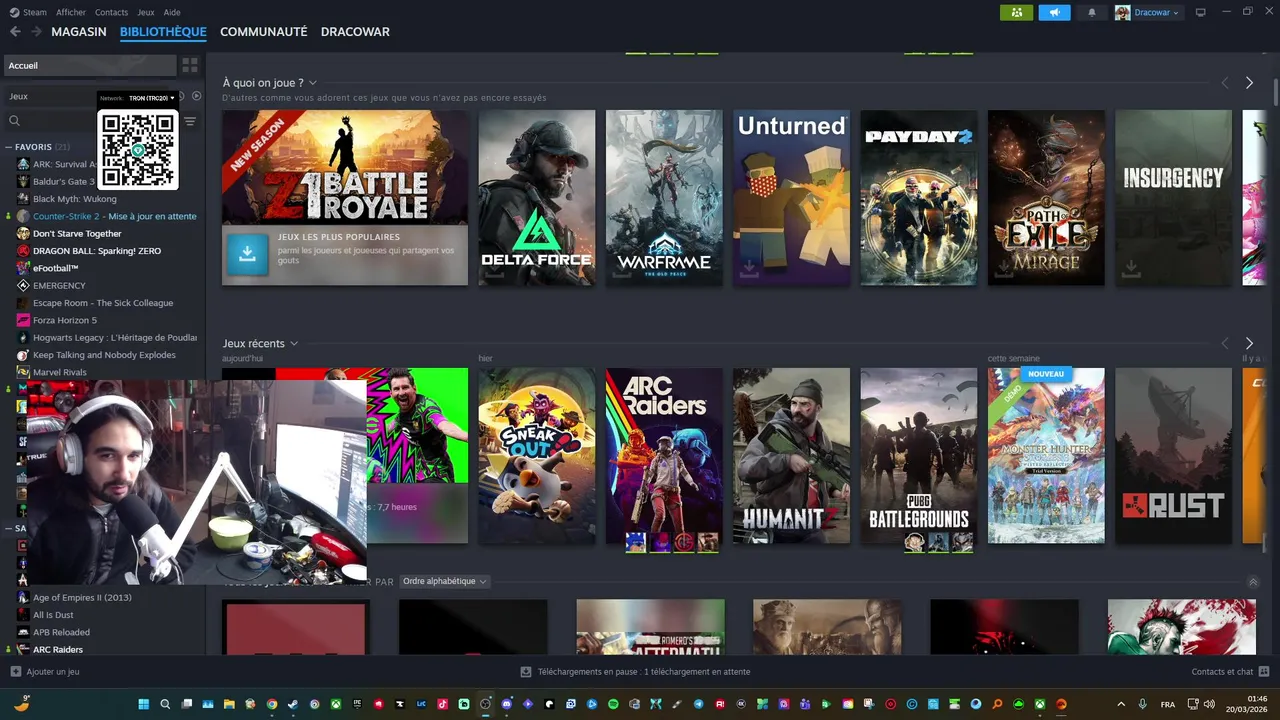Switch to the BIBLIOTHÈQUE tab
The height and width of the screenshot is (720, 1280).
(x=163, y=32)
